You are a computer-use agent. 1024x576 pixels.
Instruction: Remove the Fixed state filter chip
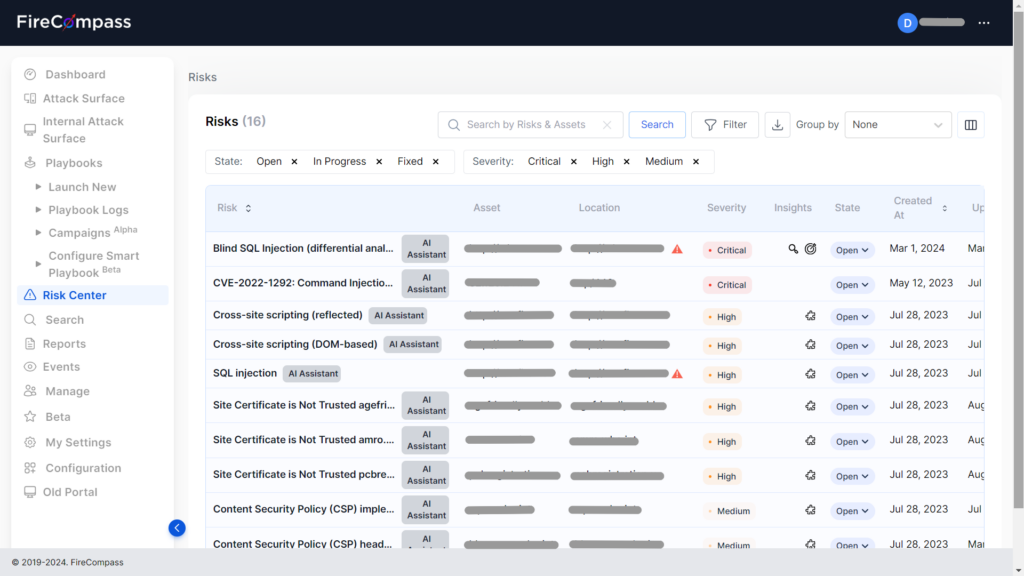[434, 160]
